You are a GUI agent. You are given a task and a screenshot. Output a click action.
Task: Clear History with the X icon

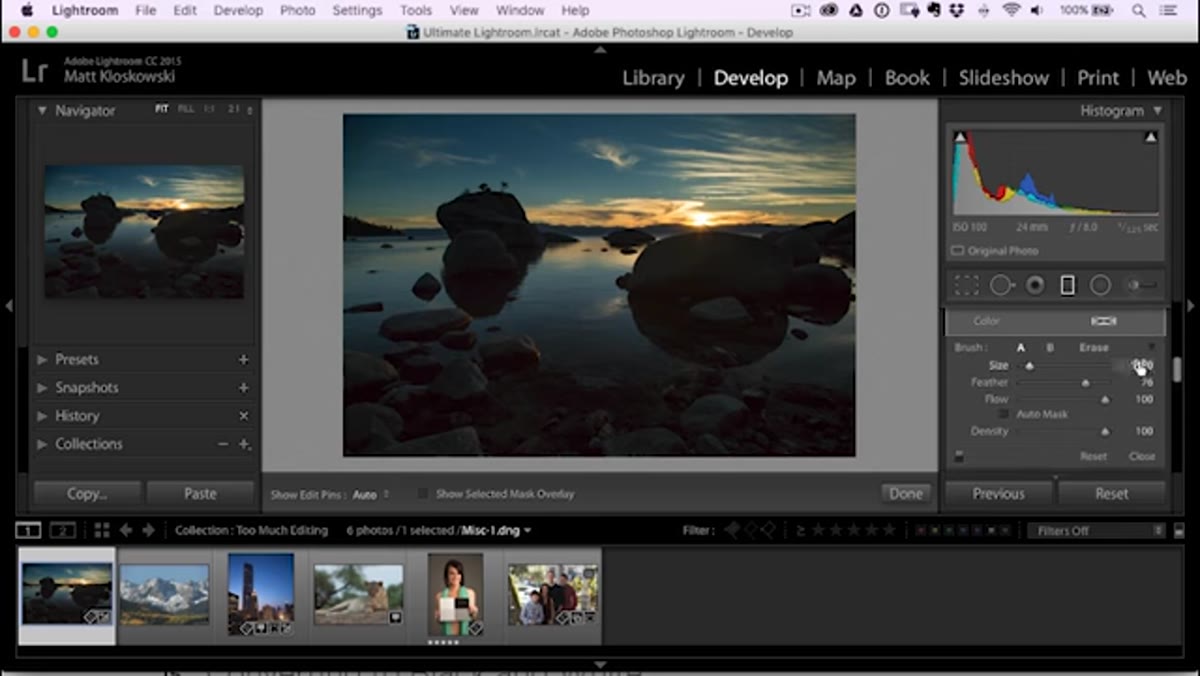tap(243, 416)
